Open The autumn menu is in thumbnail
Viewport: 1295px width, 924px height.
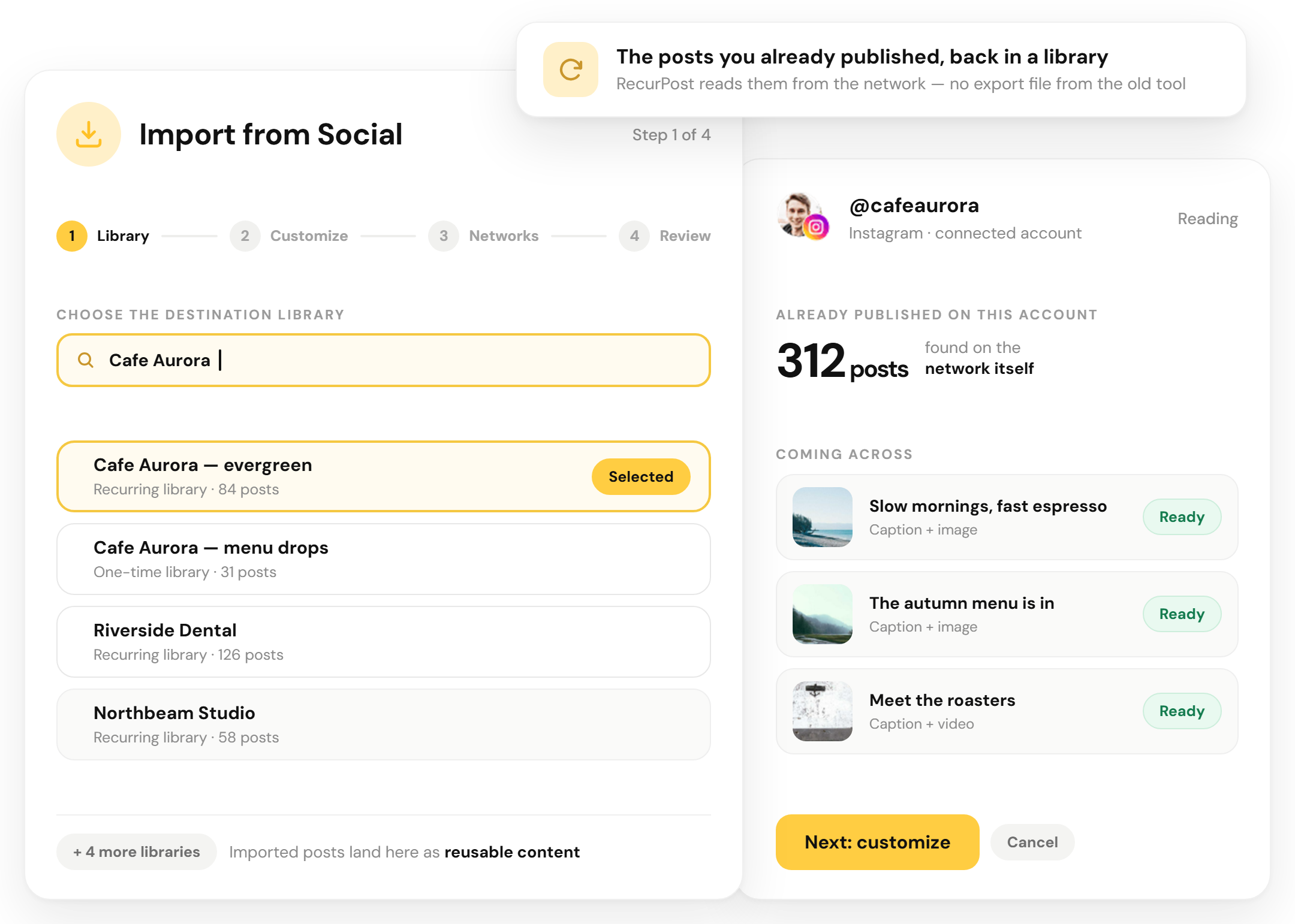[x=823, y=614]
